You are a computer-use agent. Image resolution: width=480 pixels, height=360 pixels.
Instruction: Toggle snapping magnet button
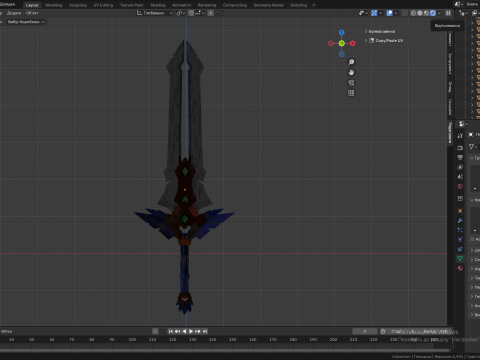(x=191, y=13)
